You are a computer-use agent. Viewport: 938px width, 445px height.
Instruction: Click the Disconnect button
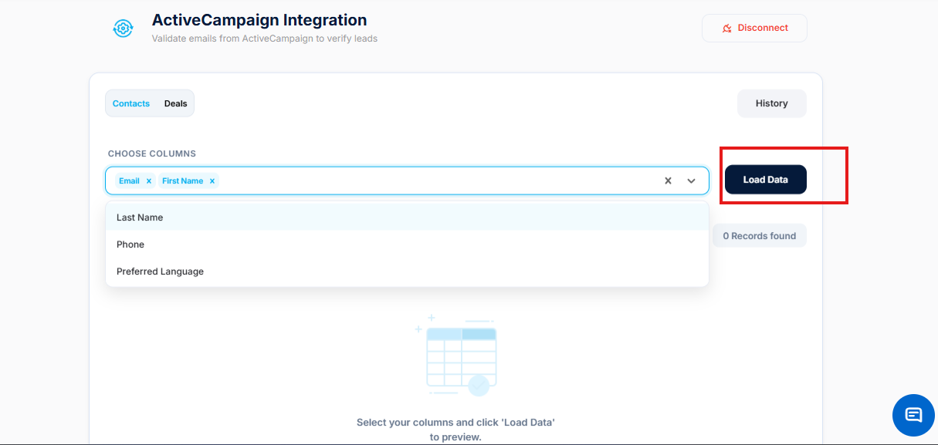point(754,28)
